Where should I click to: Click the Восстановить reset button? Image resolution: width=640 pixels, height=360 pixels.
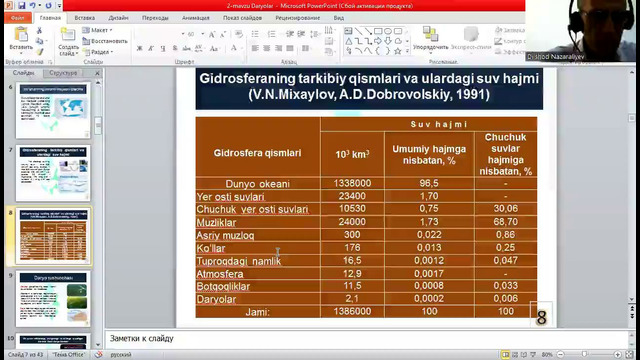coord(105,41)
